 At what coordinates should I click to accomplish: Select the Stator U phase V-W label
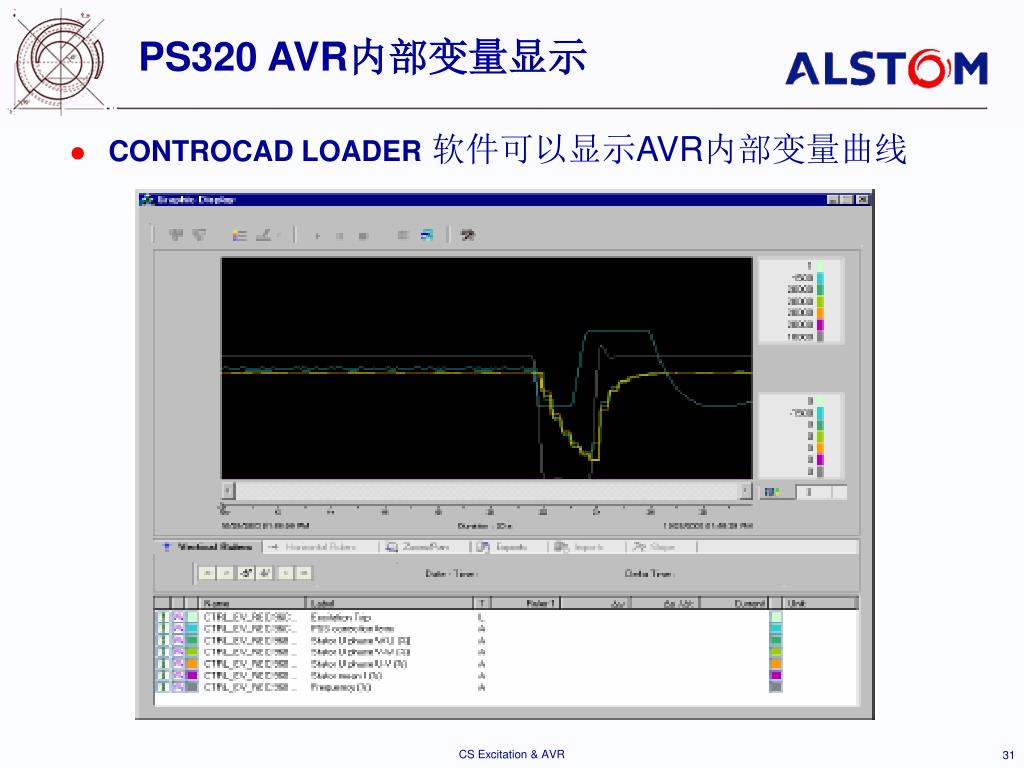click(x=360, y=652)
